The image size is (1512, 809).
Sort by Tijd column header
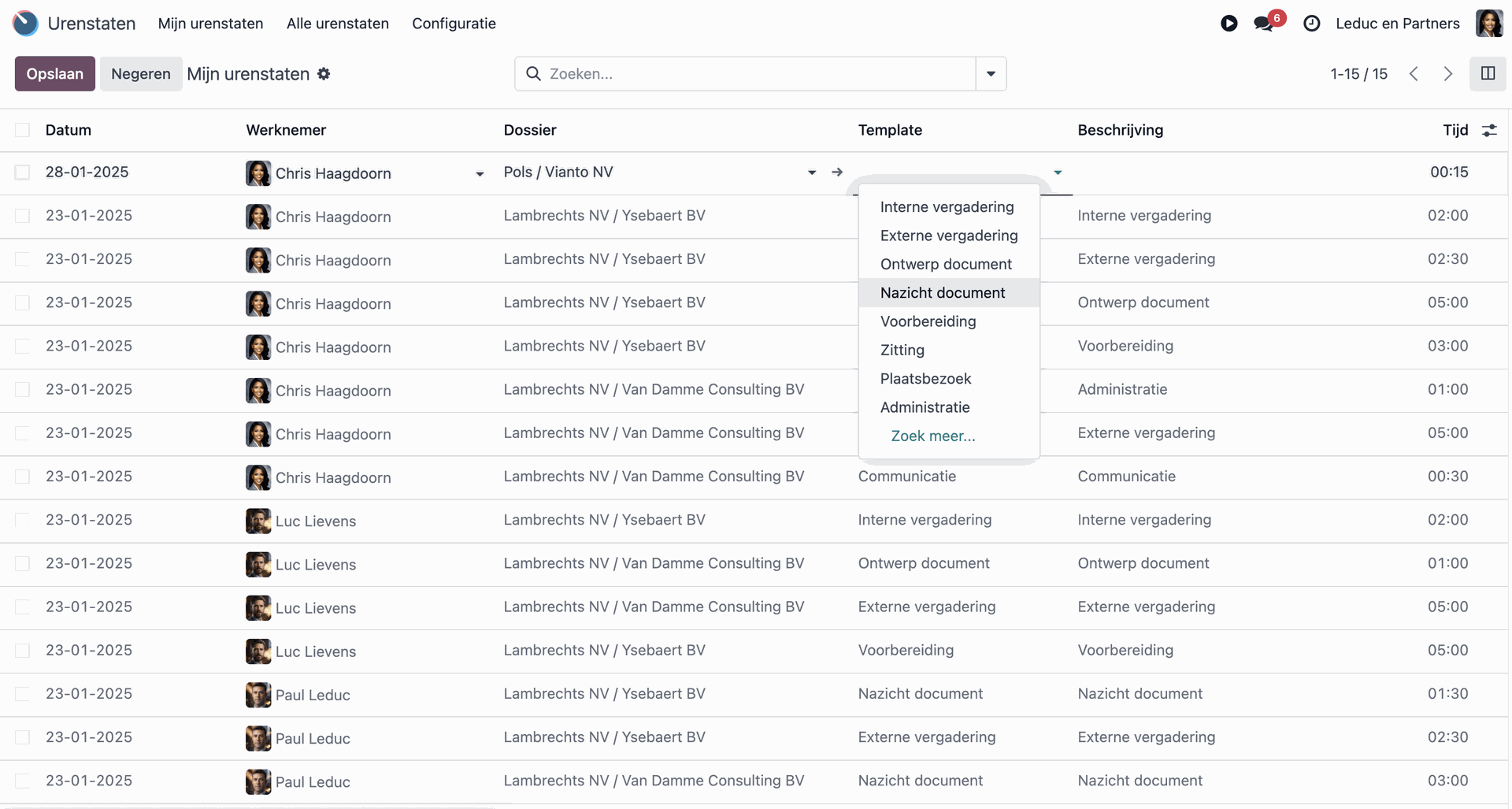[1455, 130]
